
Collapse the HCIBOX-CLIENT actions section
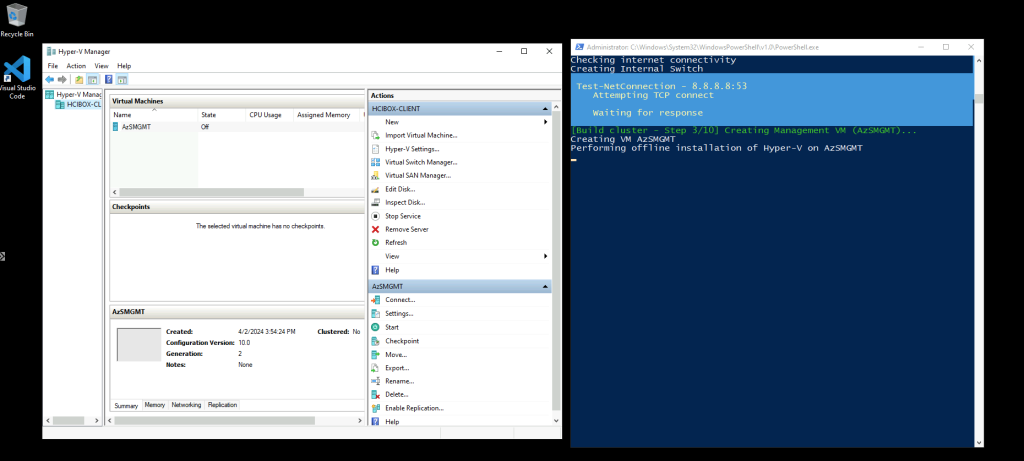pos(545,108)
